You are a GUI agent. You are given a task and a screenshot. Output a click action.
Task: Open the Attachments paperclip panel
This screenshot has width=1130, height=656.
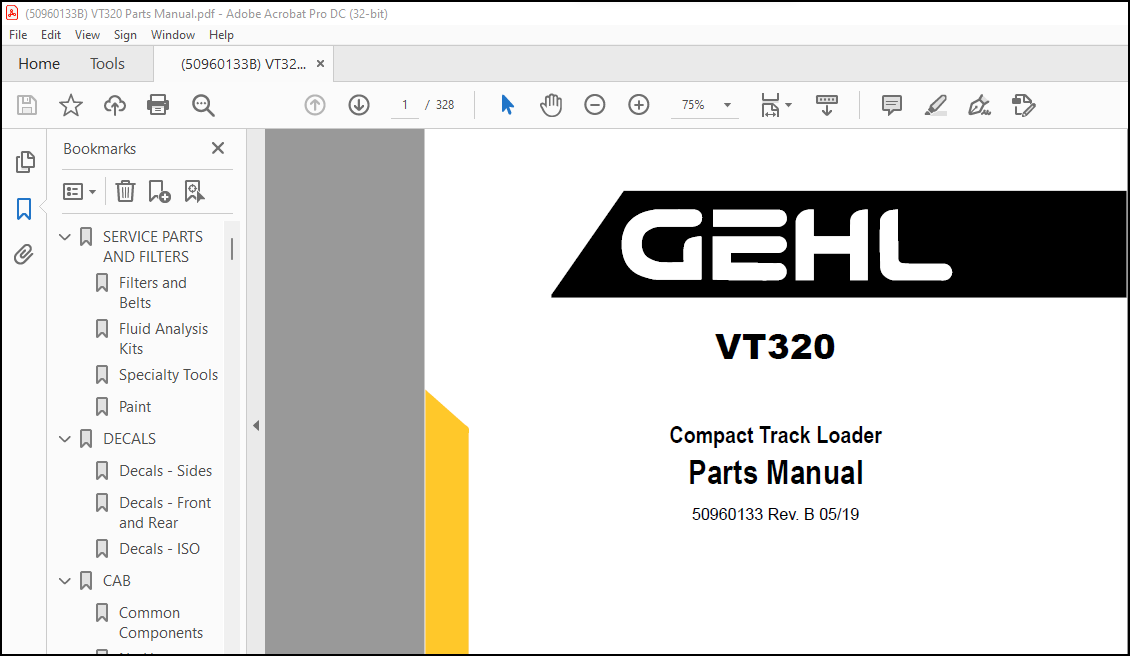click(24, 254)
